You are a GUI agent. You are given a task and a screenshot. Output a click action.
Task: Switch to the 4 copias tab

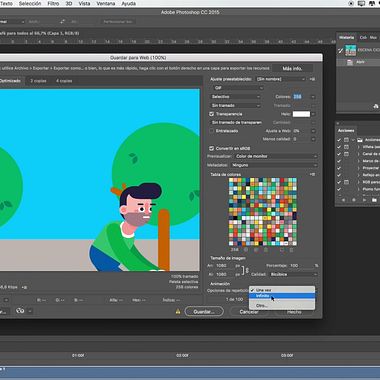coord(64,81)
